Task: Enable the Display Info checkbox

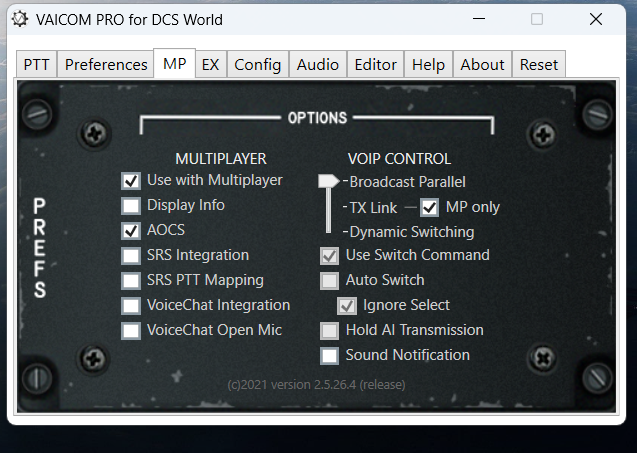Action: click(131, 206)
